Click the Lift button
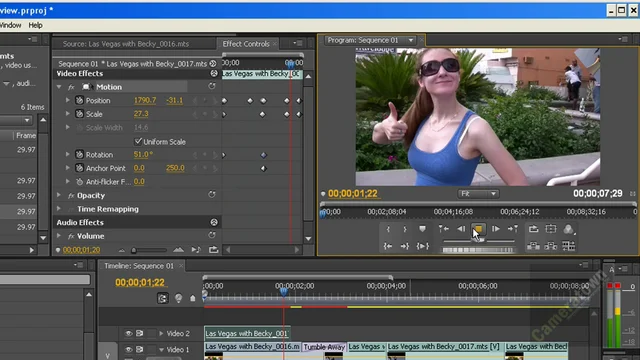The image size is (640, 360). tap(533, 246)
